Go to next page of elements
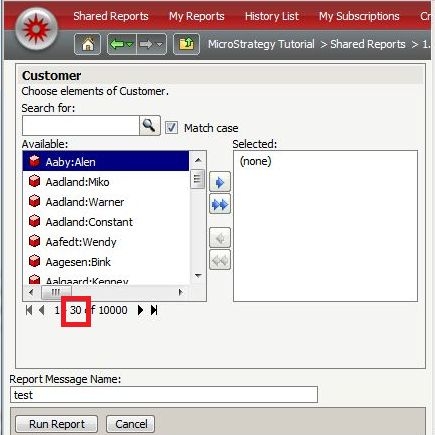Screen dimensions: 435x435 point(140,310)
